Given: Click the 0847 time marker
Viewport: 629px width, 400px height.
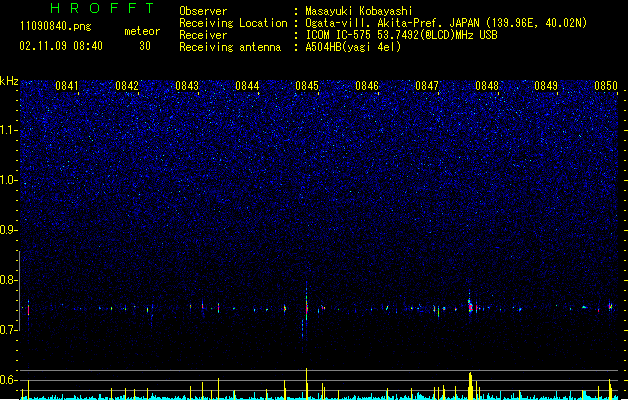Looking at the screenshot, I should point(427,86).
